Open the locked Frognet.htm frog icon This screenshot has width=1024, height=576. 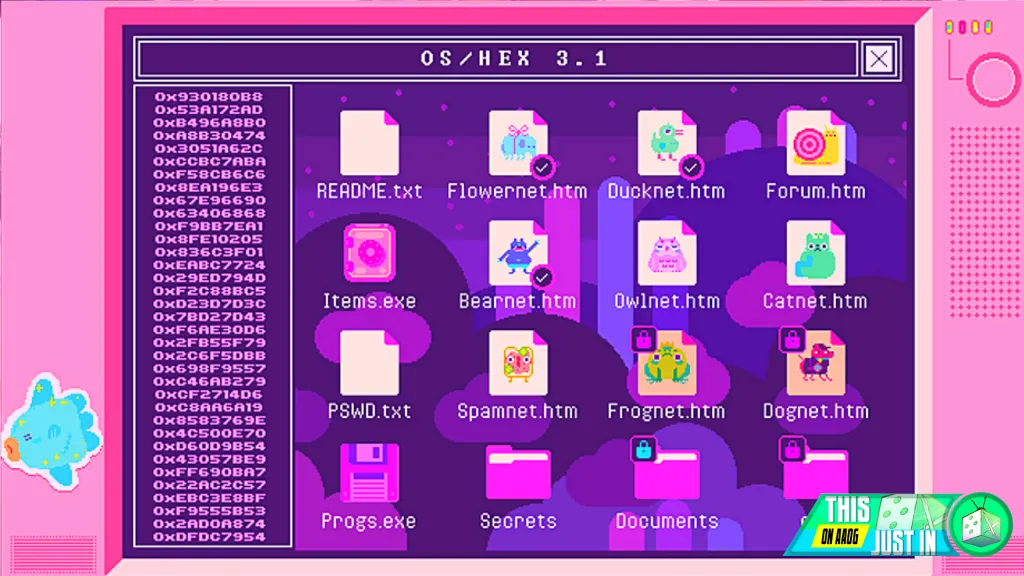tap(667, 362)
